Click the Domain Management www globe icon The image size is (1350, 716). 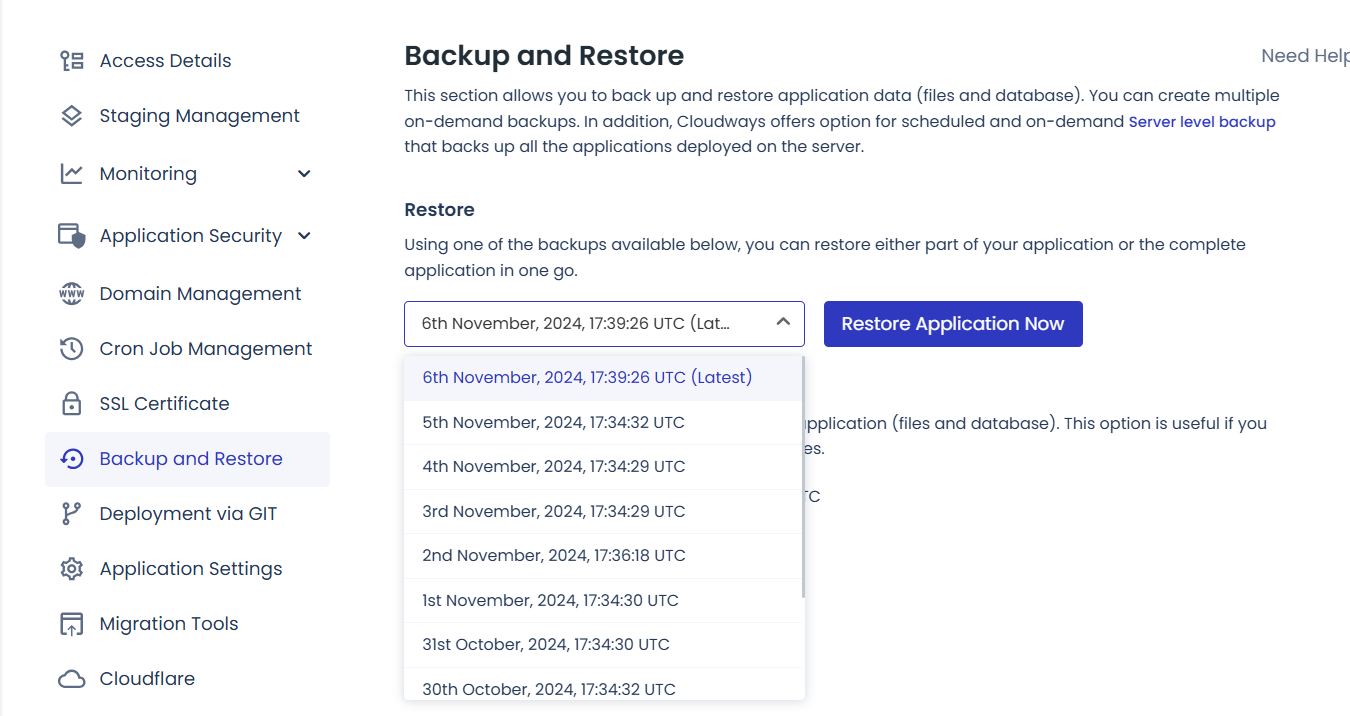point(72,294)
